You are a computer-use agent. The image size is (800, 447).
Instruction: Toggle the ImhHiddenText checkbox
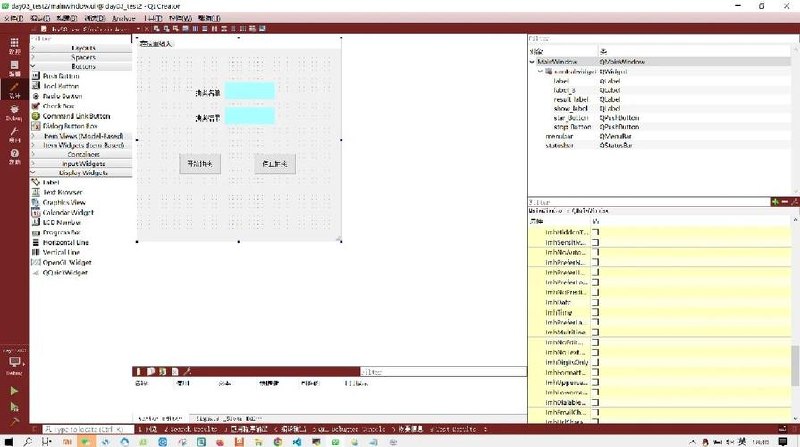pos(595,232)
